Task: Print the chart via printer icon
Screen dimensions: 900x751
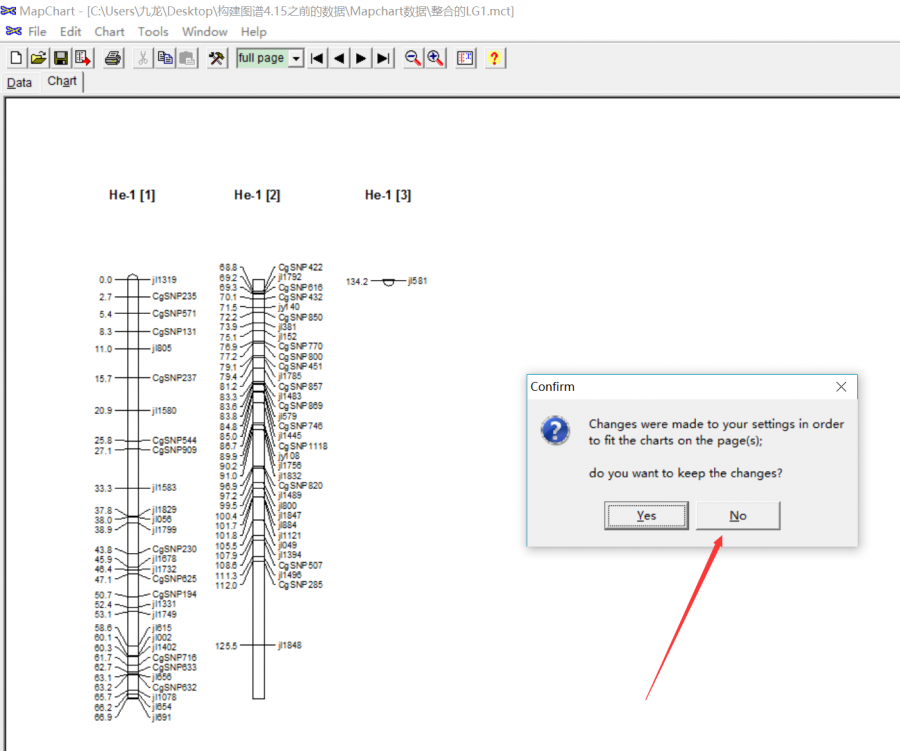Action: click(113, 58)
